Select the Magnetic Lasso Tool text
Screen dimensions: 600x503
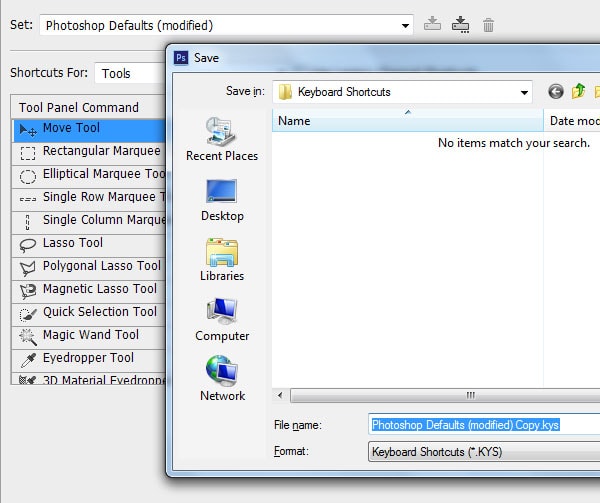click(x=100, y=288)
